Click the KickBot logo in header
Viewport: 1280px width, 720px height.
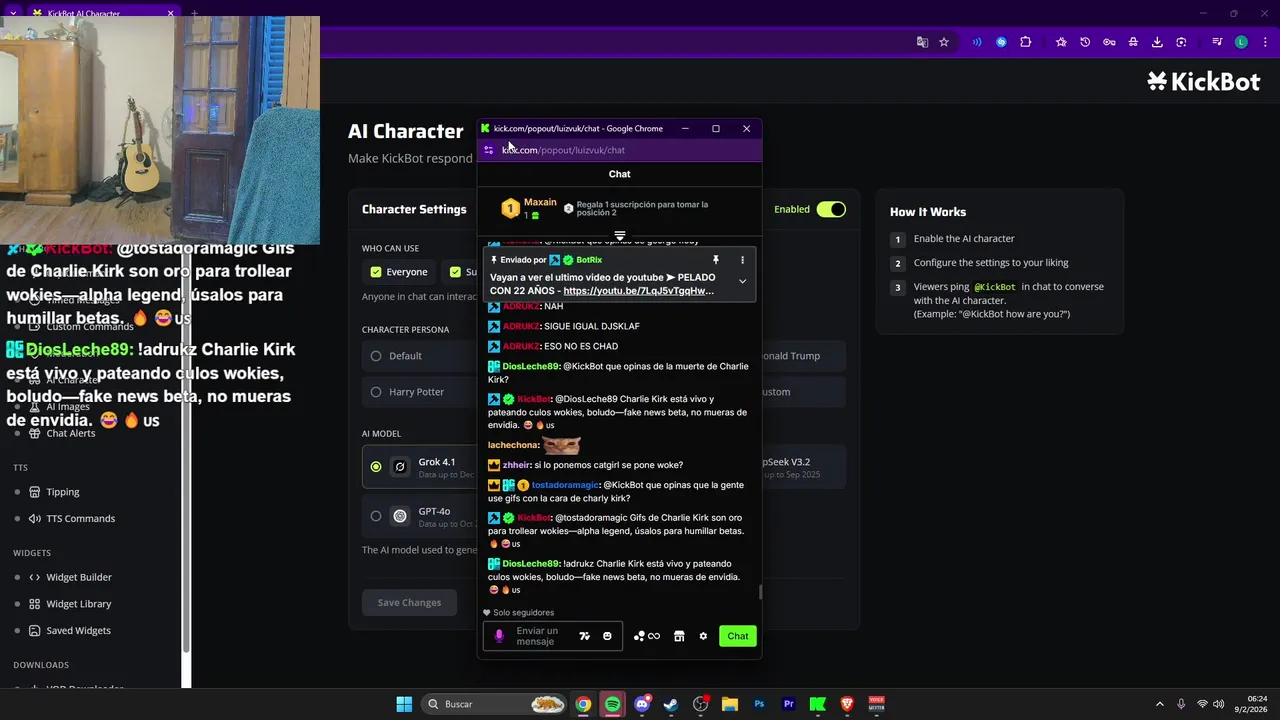click(x=1203, y=82)
